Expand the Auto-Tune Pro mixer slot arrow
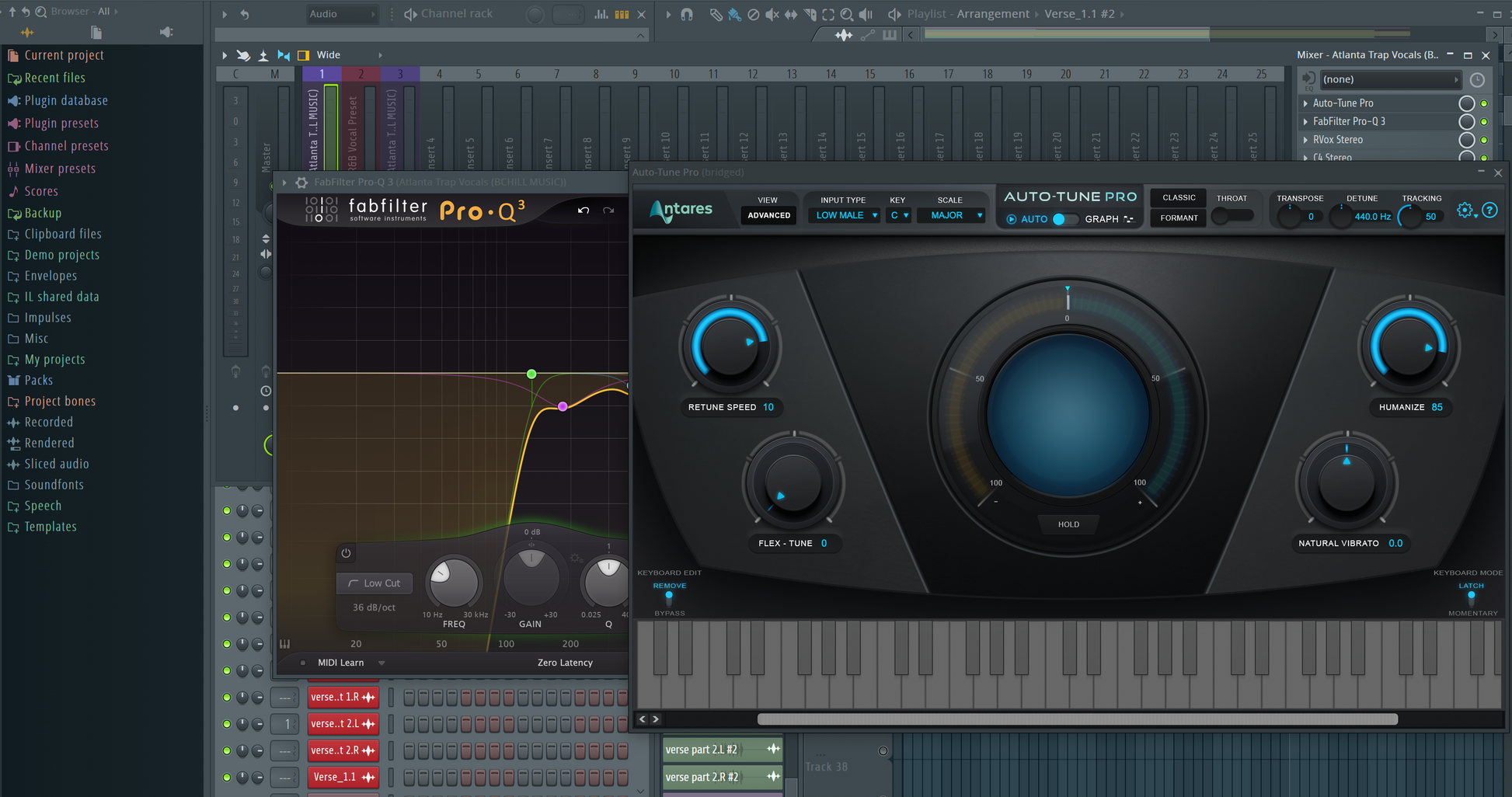1512x797 pixels. [1305, 103]
